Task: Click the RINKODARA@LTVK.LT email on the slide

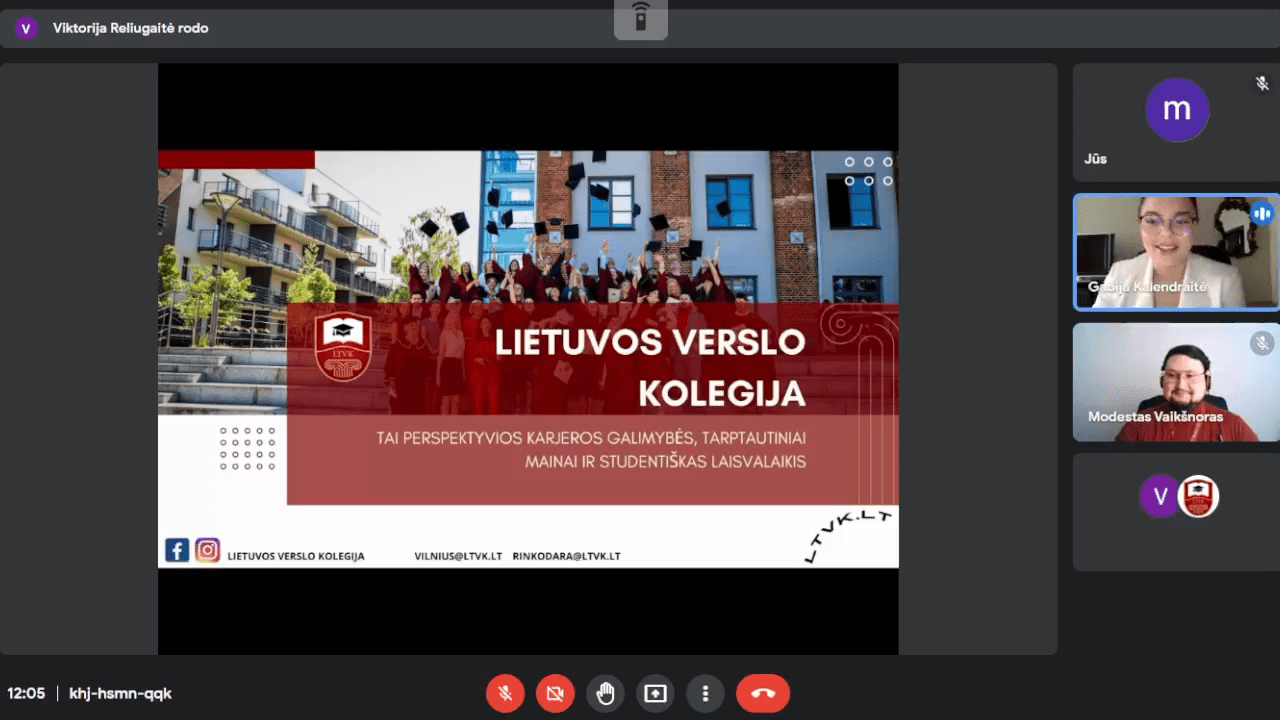Action: click(x=566, y=556)
